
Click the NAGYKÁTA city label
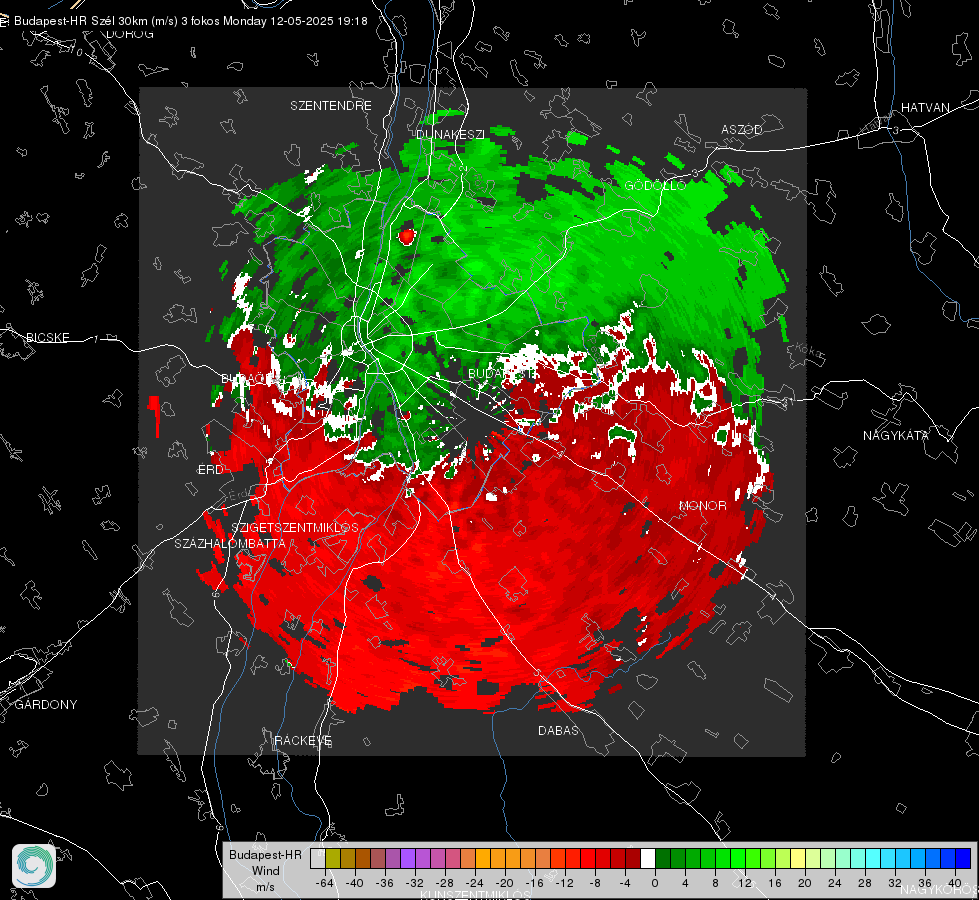tap(895, 435)
